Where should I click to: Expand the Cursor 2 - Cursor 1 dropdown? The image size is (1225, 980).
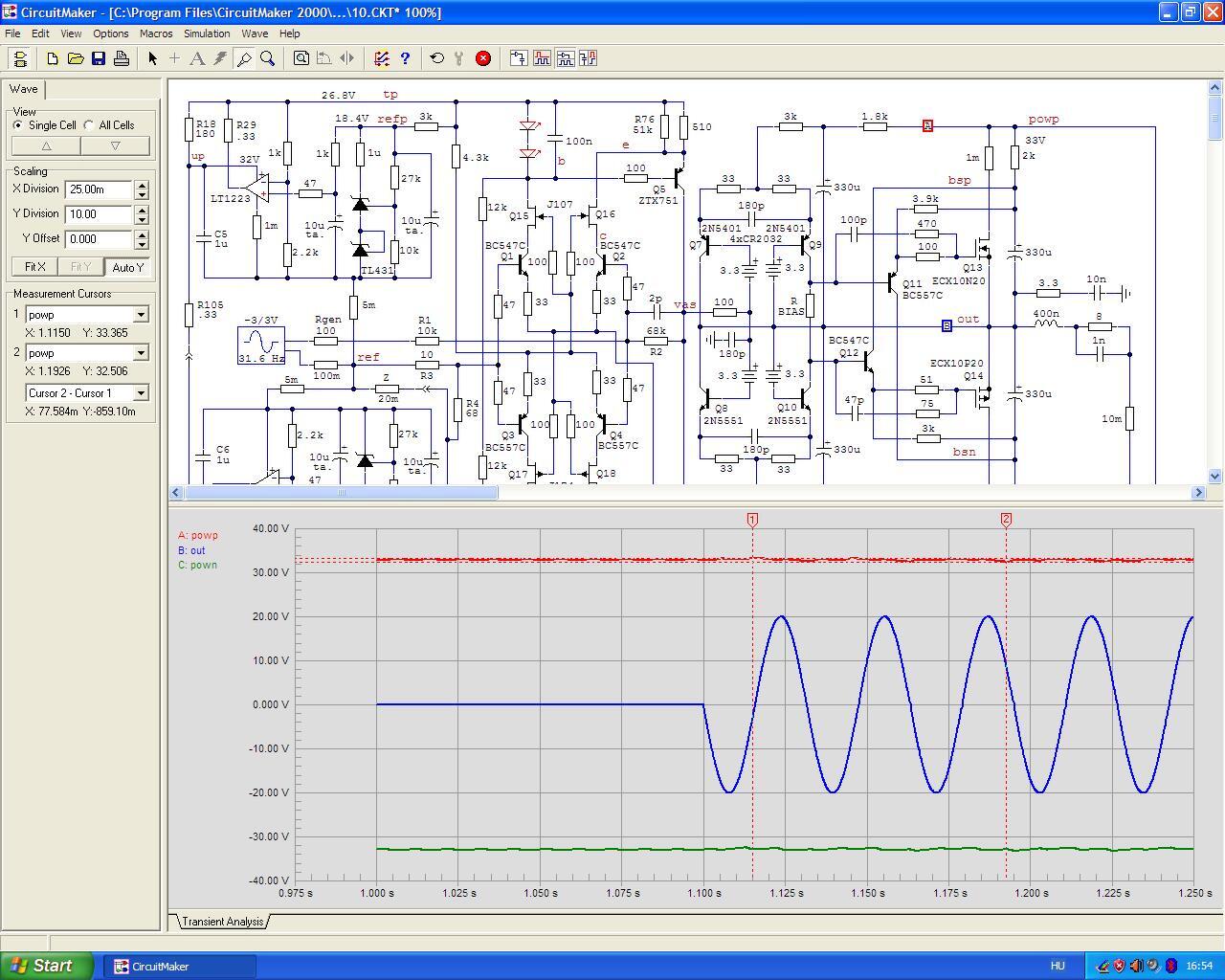tap(141, 393)
